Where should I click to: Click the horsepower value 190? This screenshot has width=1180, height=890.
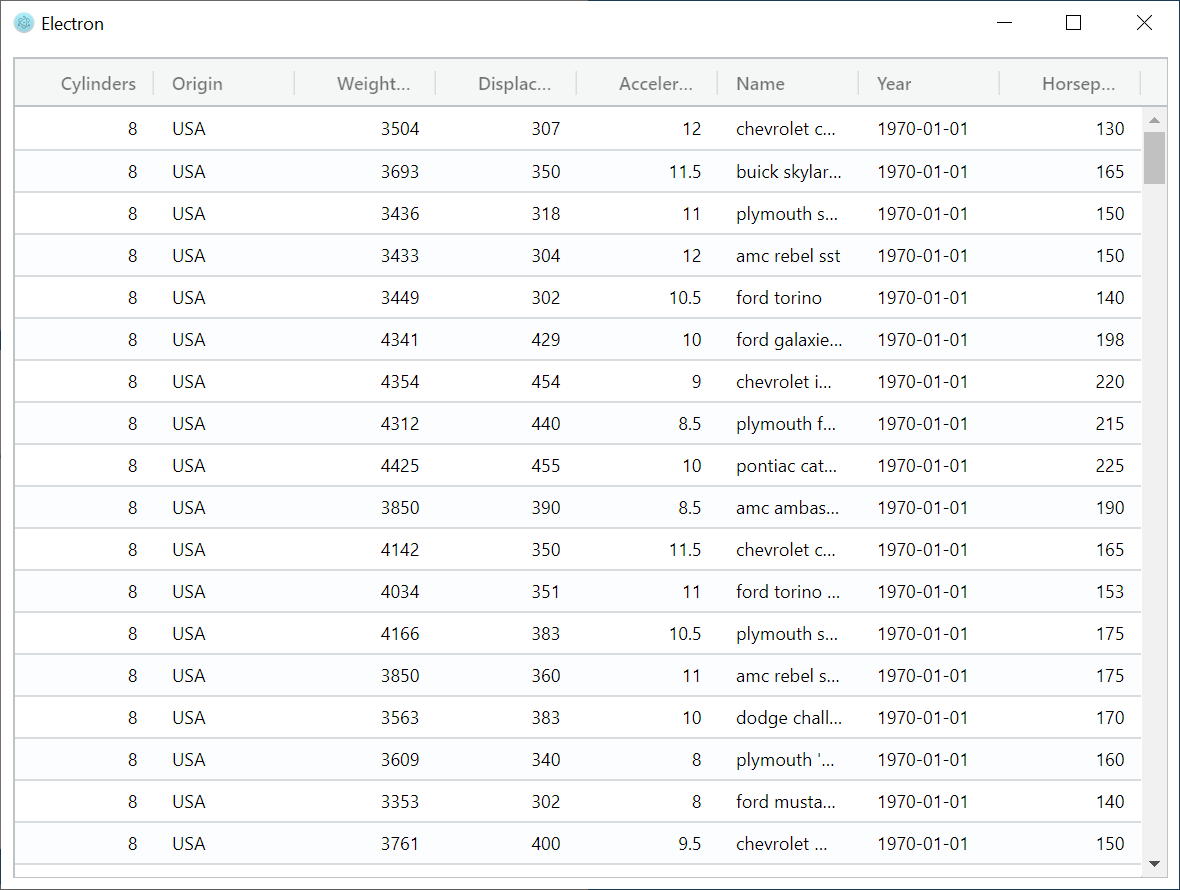[x=1110, y=508]
